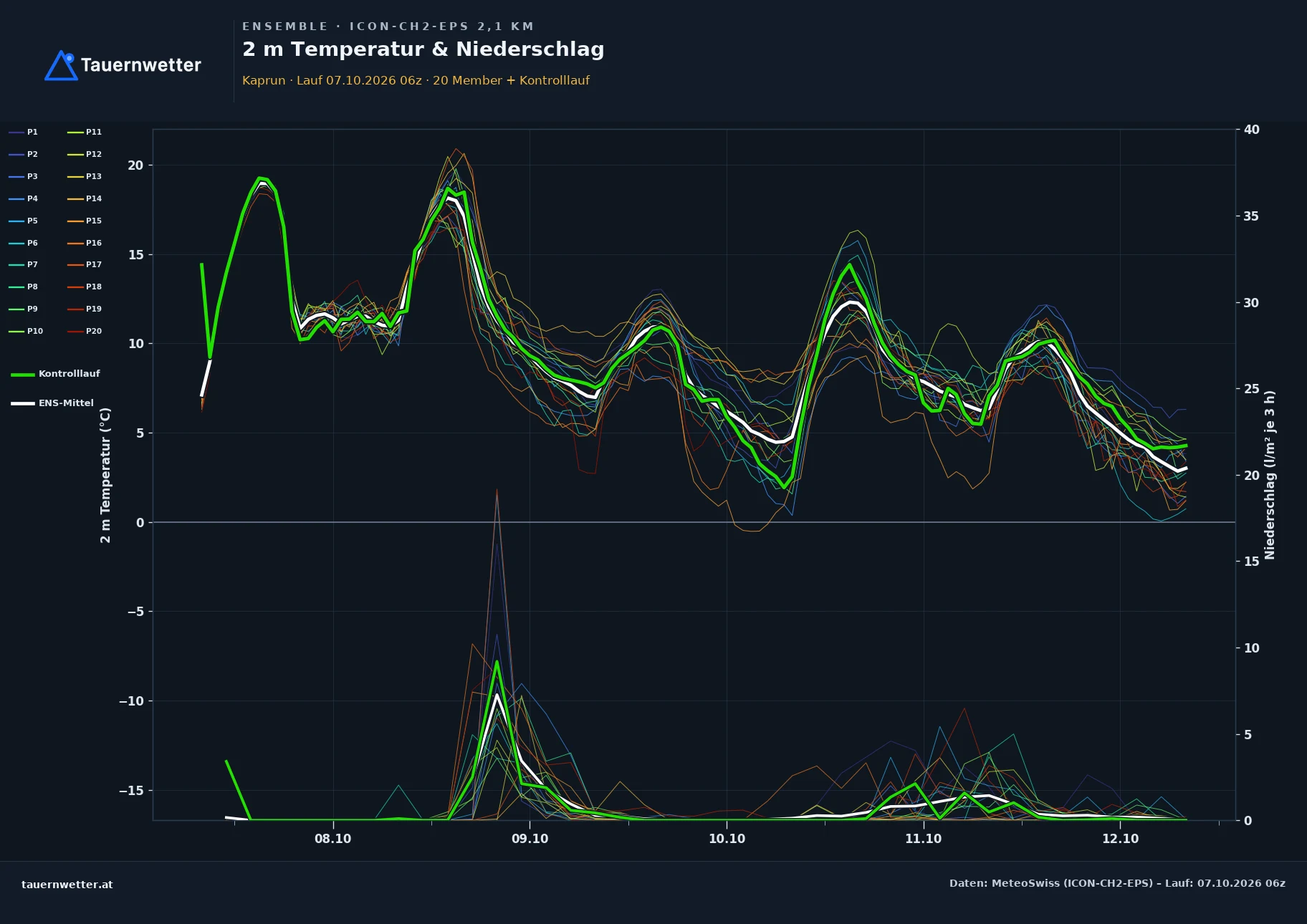This screenshot has height=924, width=1307.
Task: Click the P11 legend label
Action: [94, 133]
